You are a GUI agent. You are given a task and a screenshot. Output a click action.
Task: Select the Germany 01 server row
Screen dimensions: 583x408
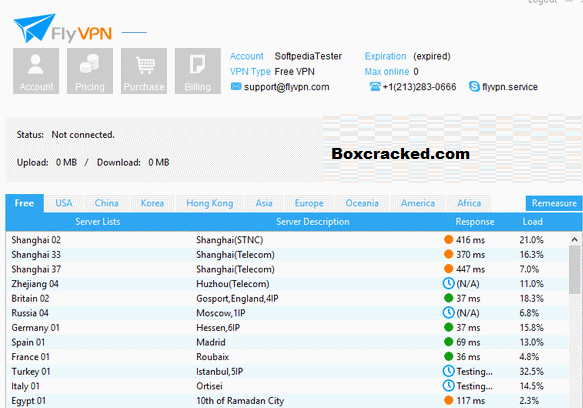(x=287, y=328)
